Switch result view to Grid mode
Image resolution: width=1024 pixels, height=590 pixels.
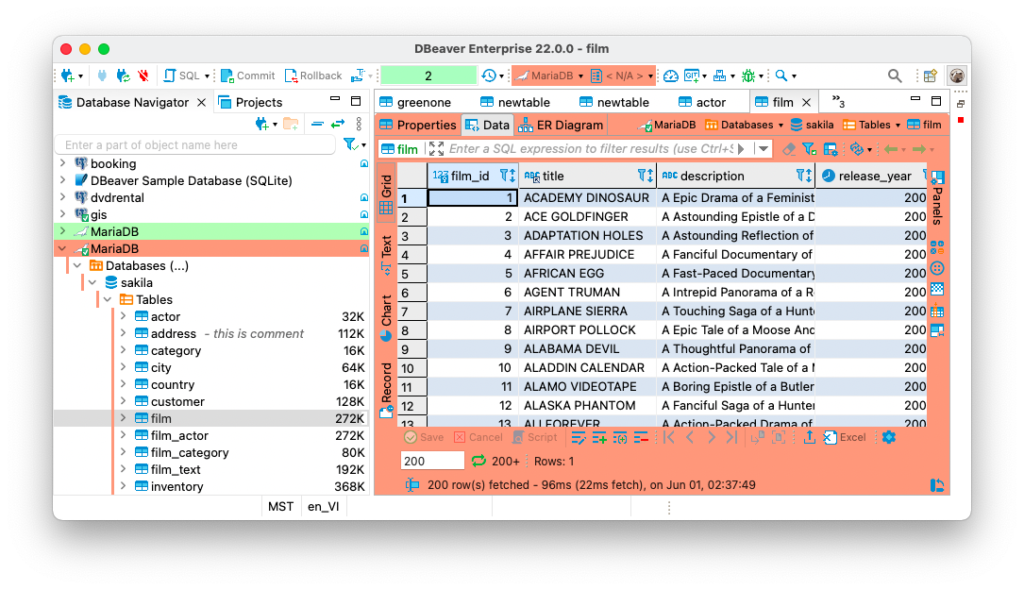point(386,195)
